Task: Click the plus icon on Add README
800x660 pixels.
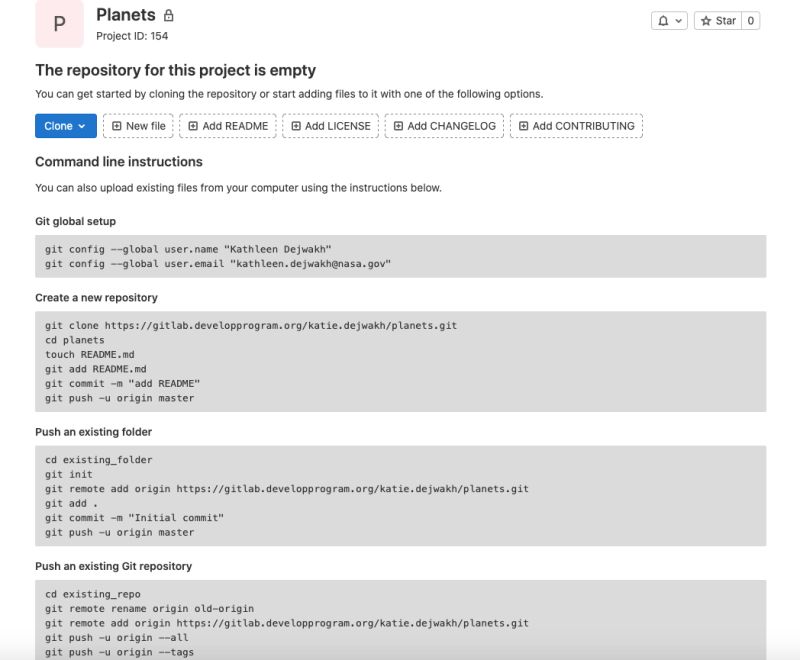Action: click(x=193, y=126)
